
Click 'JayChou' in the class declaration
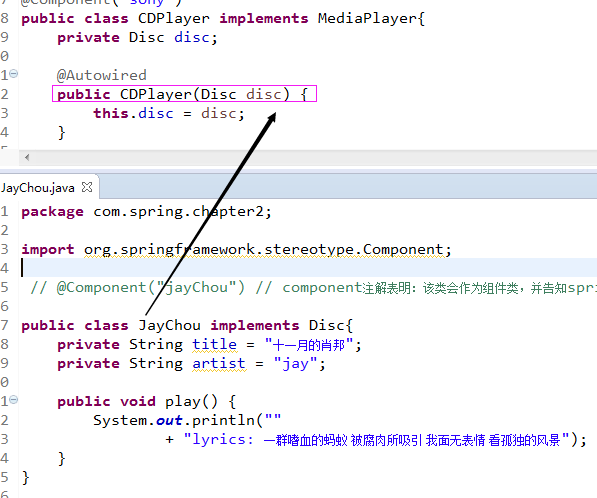(x=169, y=326)
